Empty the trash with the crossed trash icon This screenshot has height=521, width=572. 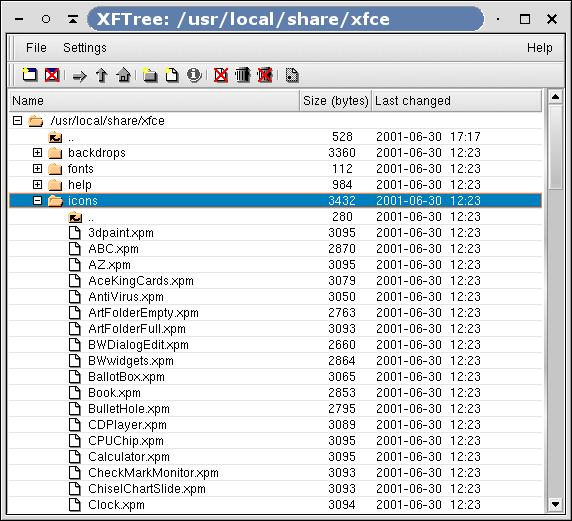[x=265, y=75]
